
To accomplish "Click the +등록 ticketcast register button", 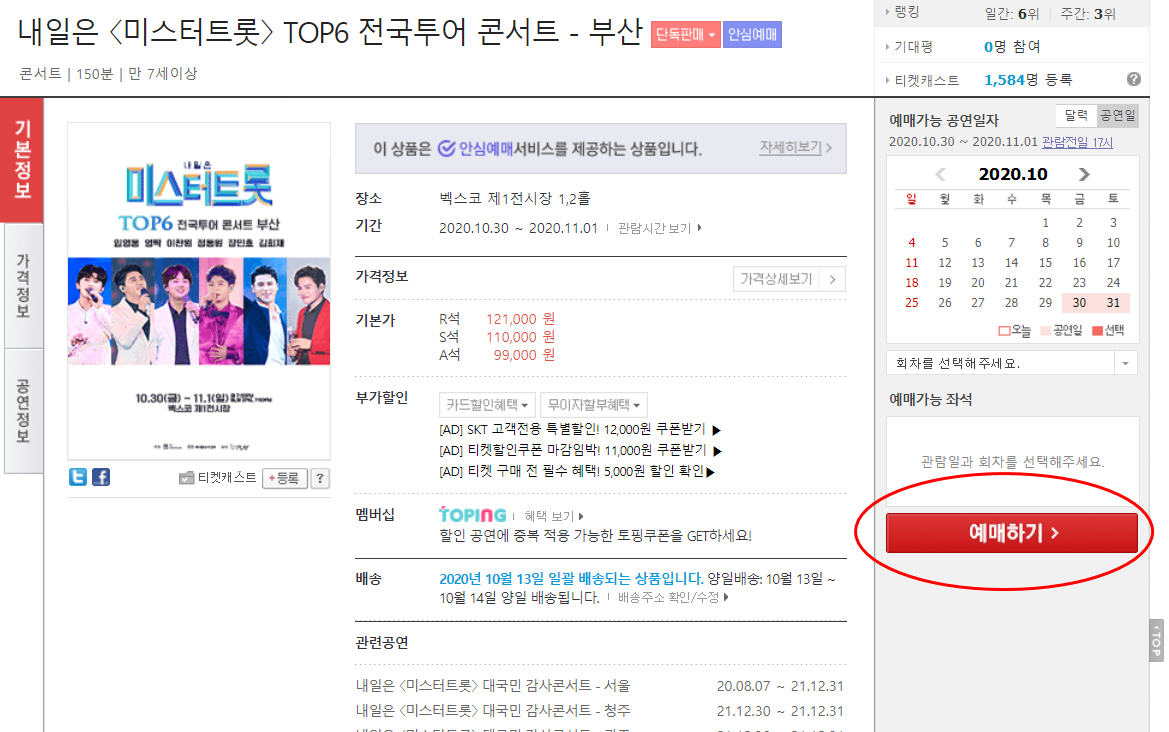I will [284, 479].
